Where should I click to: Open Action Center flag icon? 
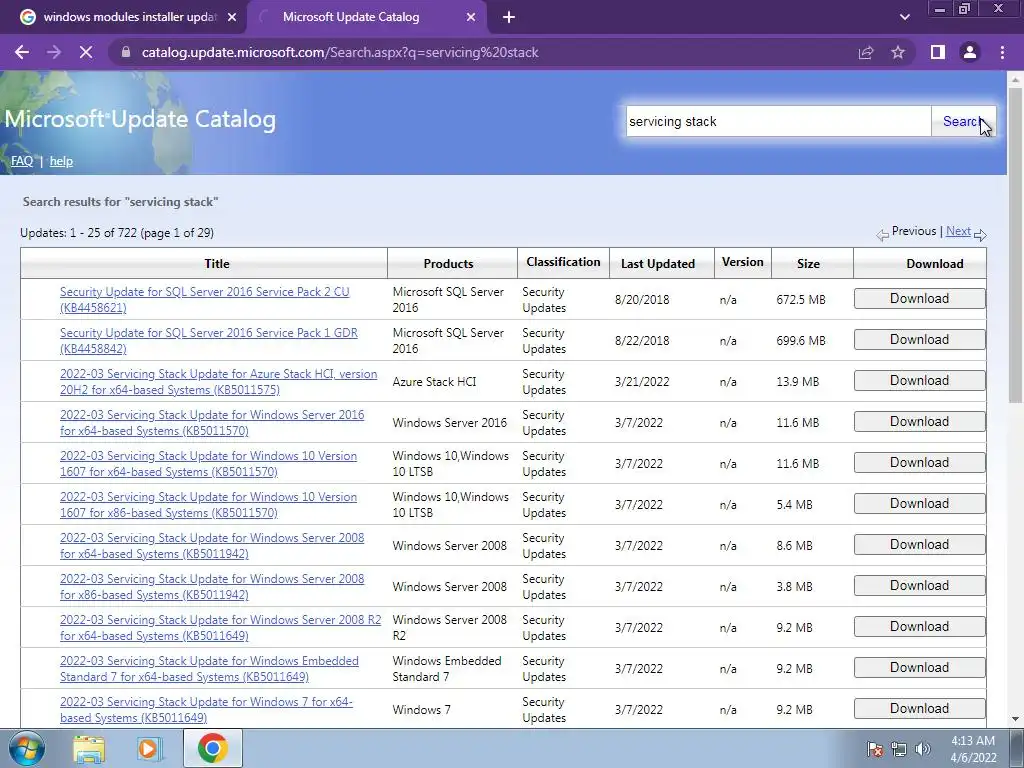(x=875, y=749)
